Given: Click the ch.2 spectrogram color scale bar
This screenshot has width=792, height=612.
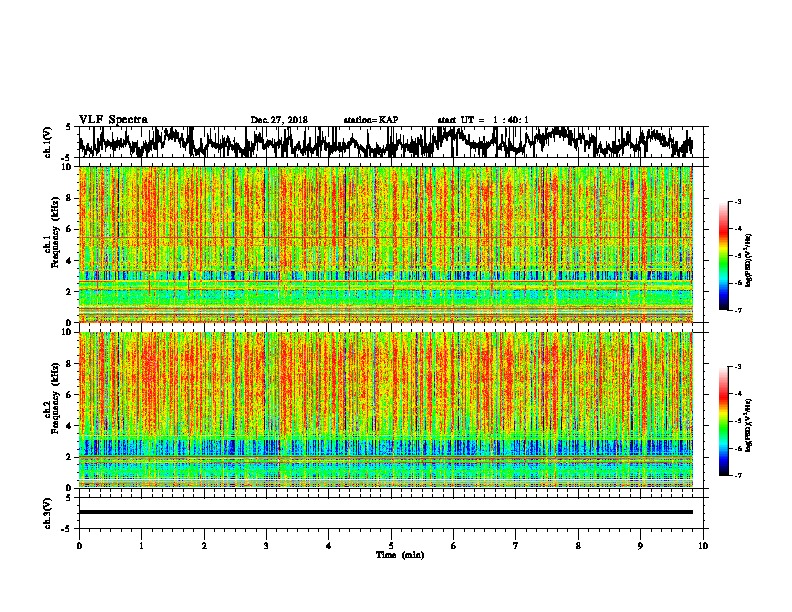Looking at the screenshot, I should pyautogui.click(x=724, y=421).
